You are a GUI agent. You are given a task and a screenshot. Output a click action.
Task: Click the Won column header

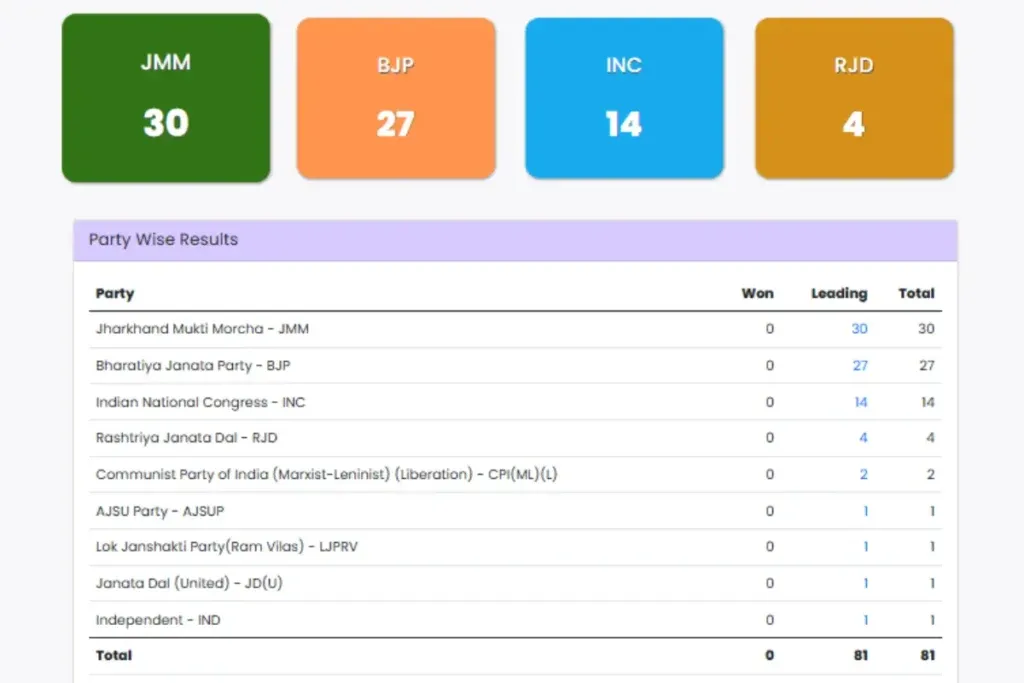tap(758, 293)
